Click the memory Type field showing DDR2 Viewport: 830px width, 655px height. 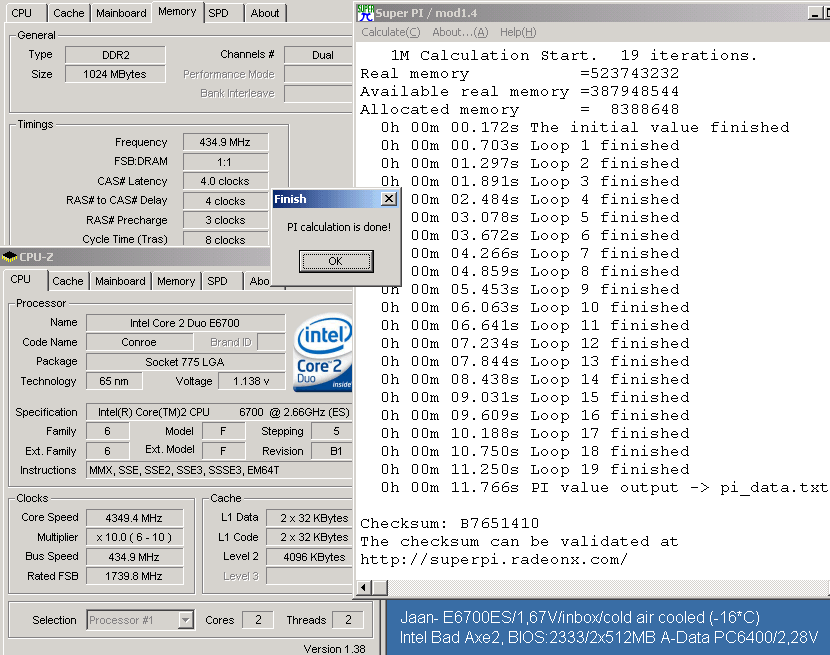[115, 55]
